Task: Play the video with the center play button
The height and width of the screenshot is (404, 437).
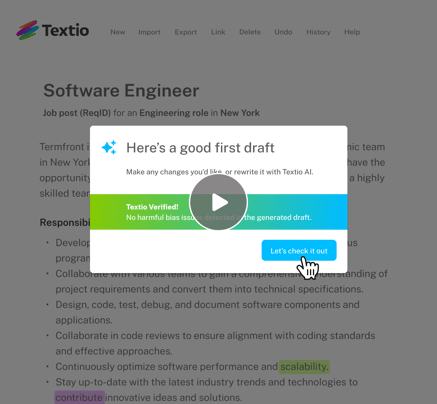Action: click(x=218, y=202)
